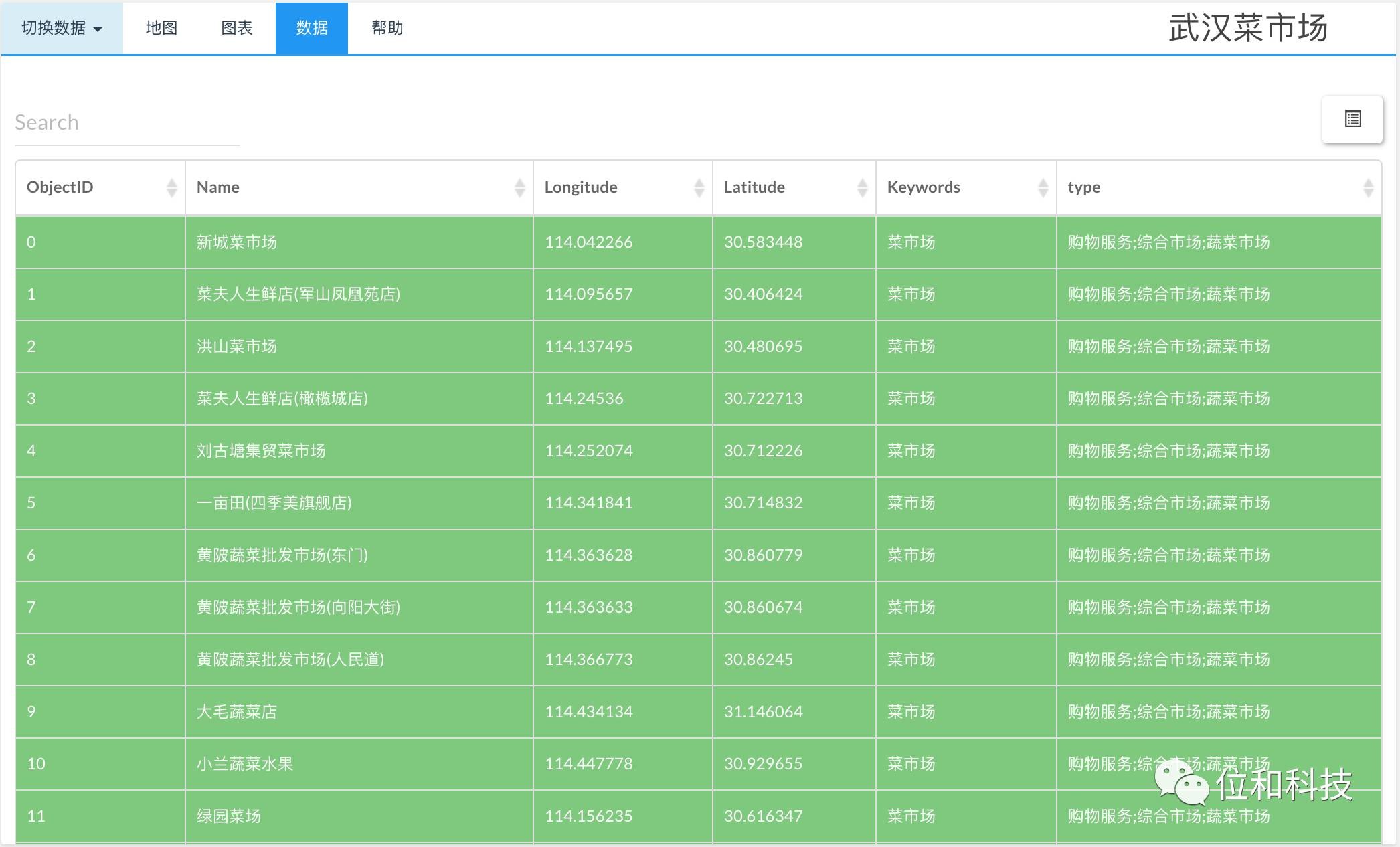Click longitude value 114.363633

(589, 607)
